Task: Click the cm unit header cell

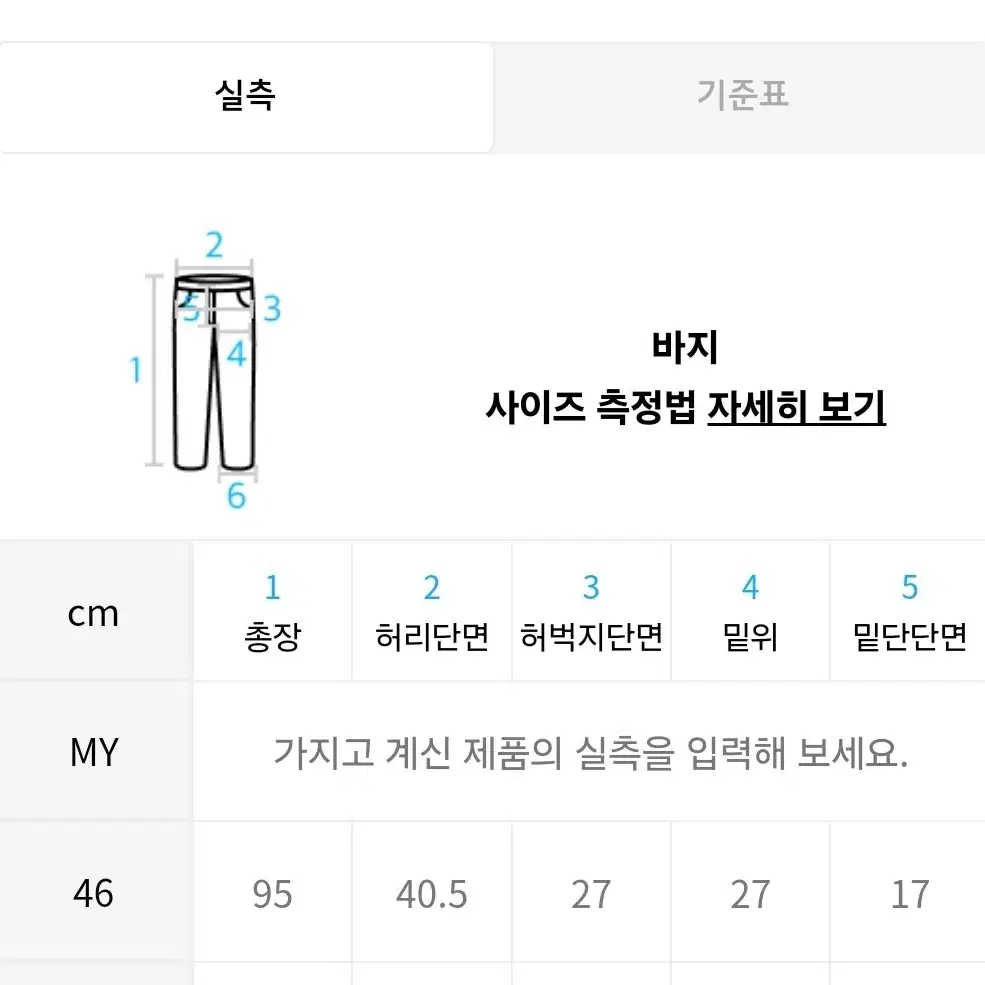Action: (x=94, y=611)
